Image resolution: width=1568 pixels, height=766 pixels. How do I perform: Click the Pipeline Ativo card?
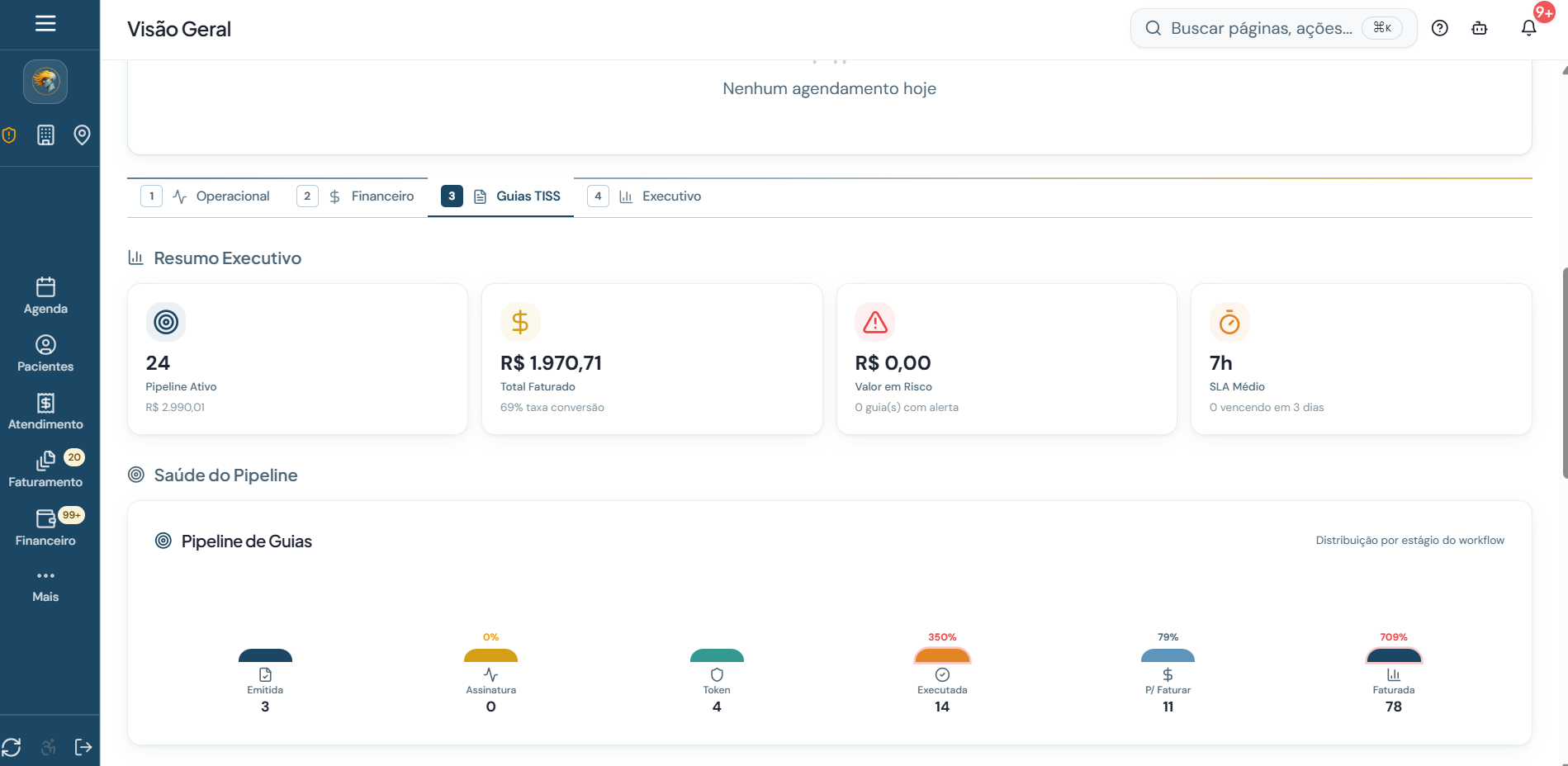[298, 359]
